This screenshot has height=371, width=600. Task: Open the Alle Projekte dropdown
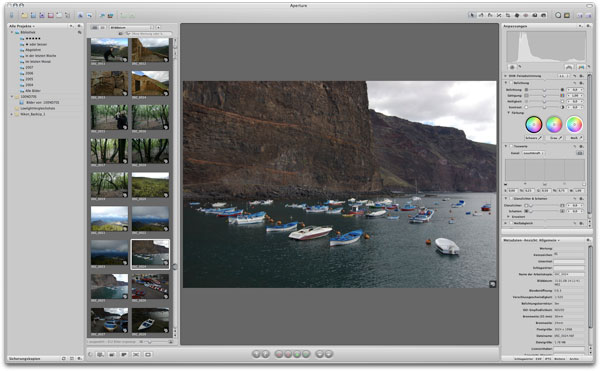point(22,26)
